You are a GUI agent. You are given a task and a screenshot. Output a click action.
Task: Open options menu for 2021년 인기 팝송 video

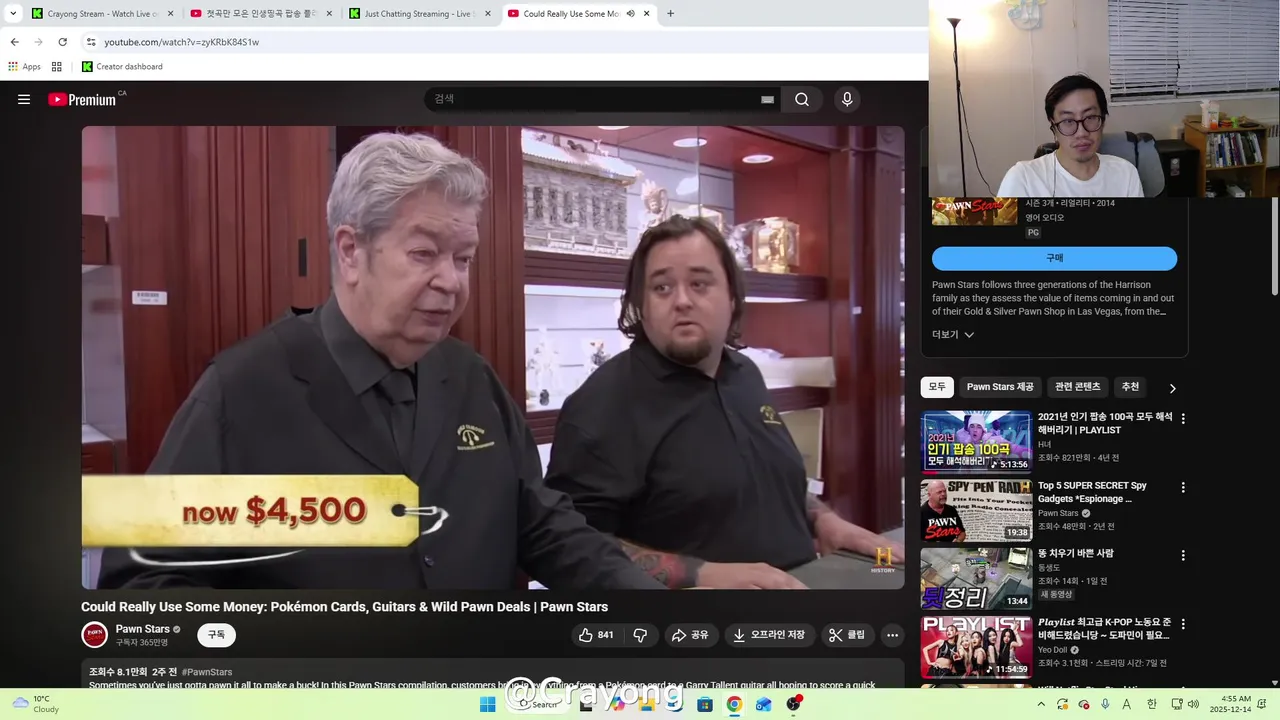[1183, 419]
